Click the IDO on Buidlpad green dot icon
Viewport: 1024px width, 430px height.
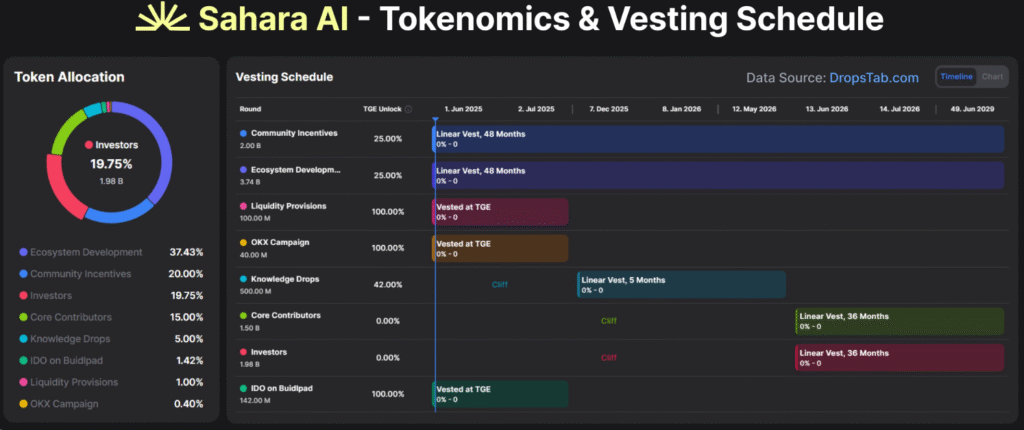coord(243,388)
